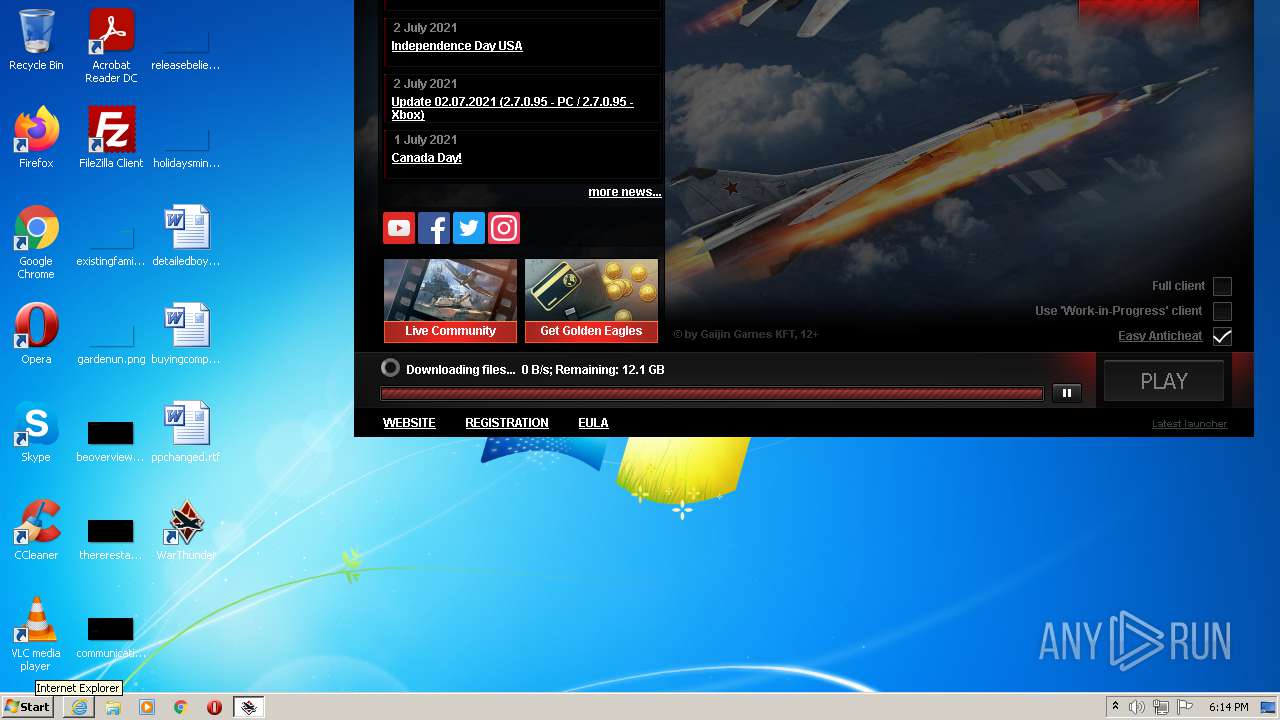
Task: Open the Independence Day USA news
Action: (x=457, y=46)
